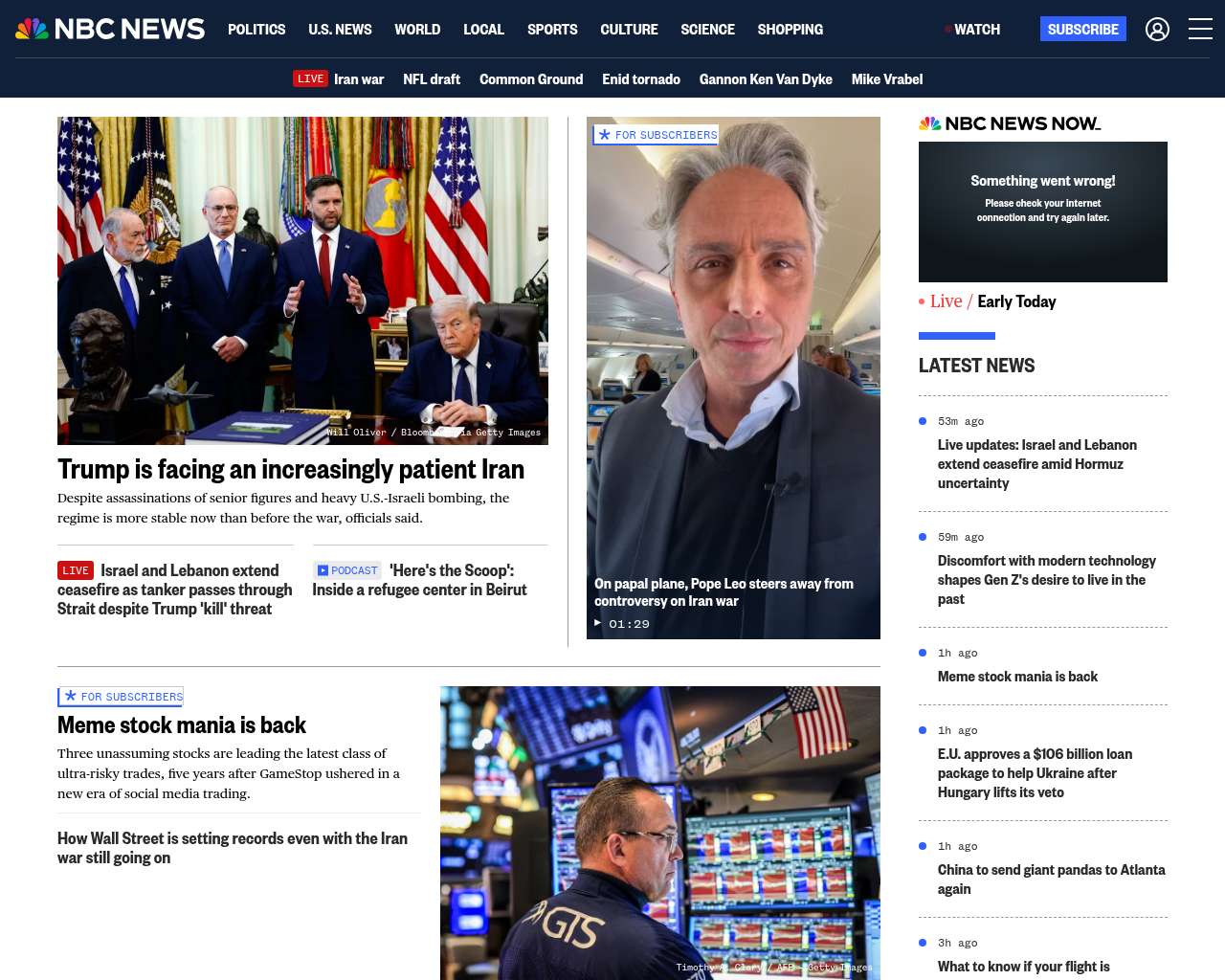Image resolution: width=1225 pixels, height=980 pixels.
Task: Read 'Trump is facing an increasingly patient Iran'
Action: 291,469
